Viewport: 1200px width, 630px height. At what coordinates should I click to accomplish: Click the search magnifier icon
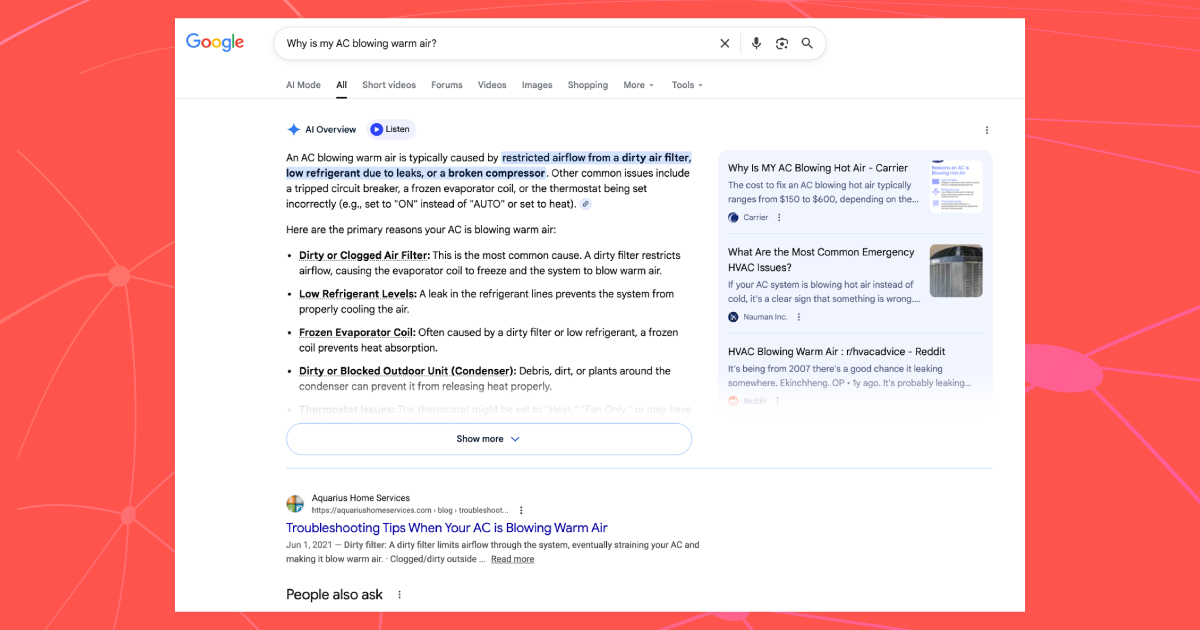(807, 43)
